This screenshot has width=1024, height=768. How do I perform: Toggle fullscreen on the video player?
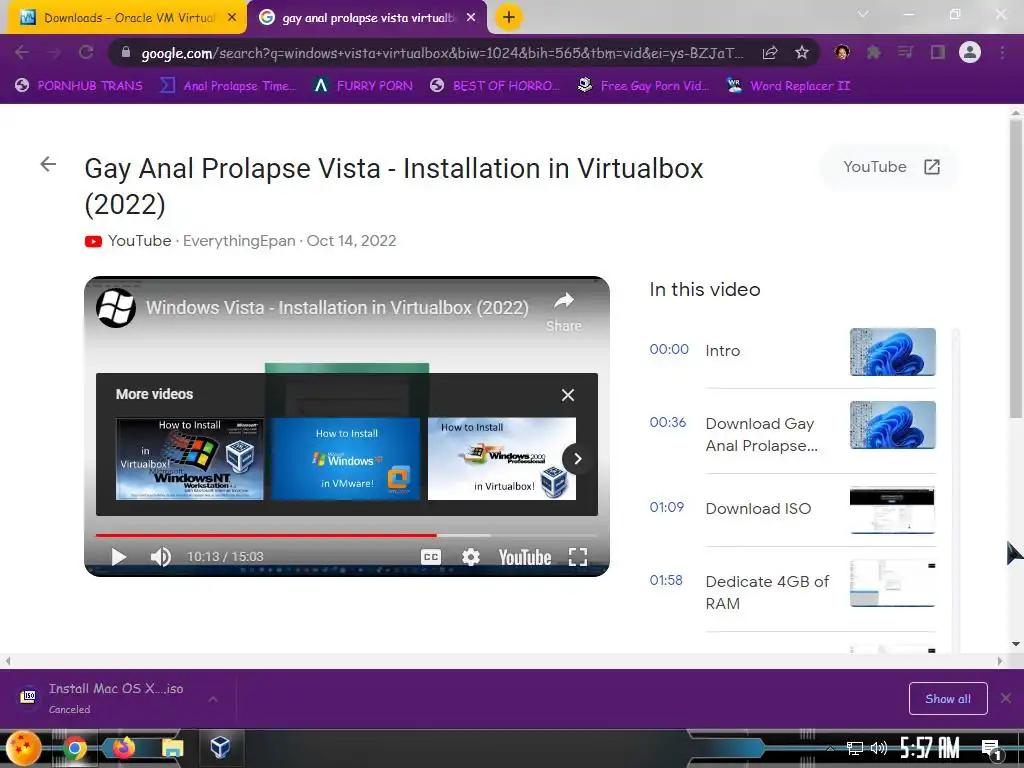click(x=578, y=557)
